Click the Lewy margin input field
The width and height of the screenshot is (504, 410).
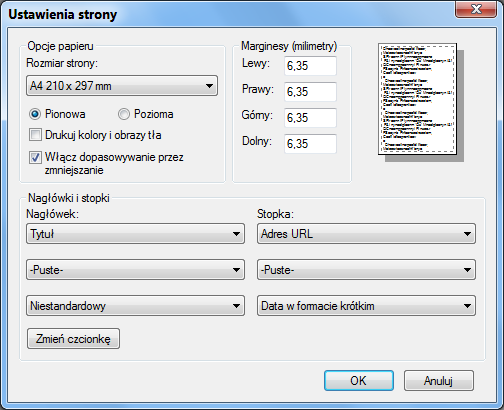click(310, 66)
